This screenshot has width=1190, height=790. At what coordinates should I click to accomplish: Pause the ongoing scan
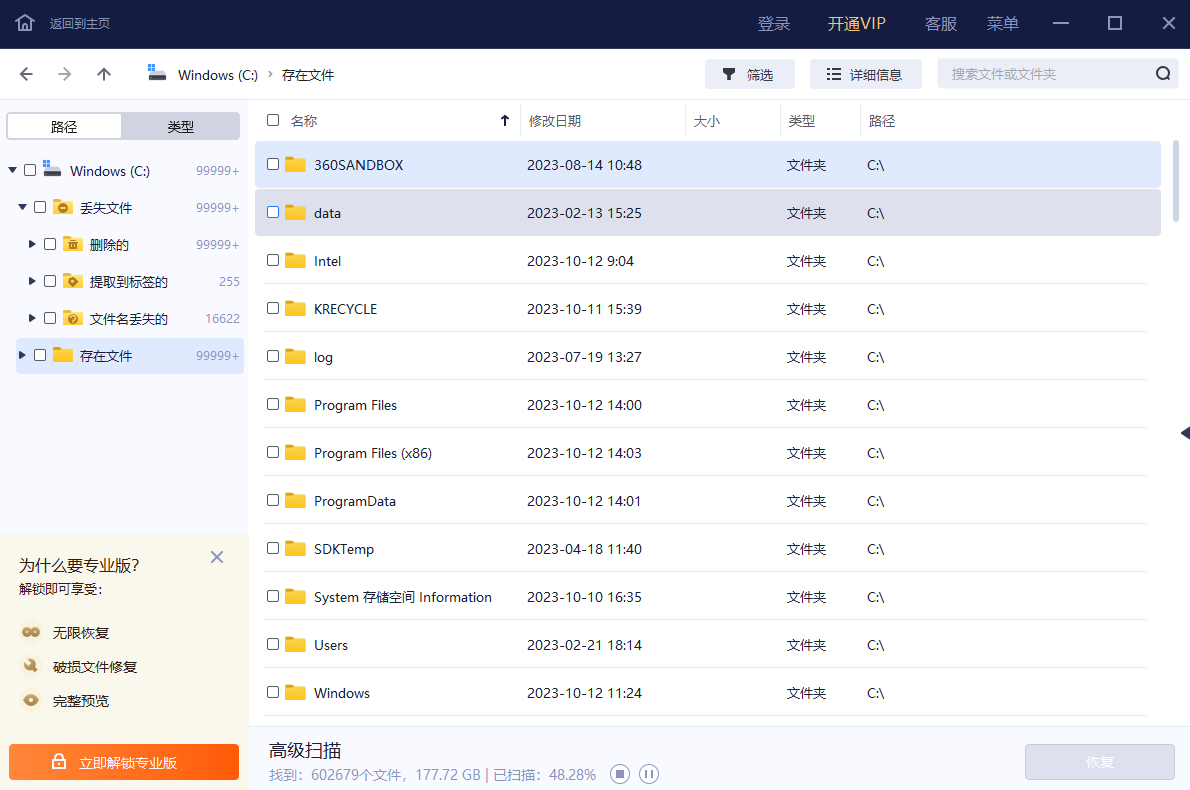tap(648, 774)
